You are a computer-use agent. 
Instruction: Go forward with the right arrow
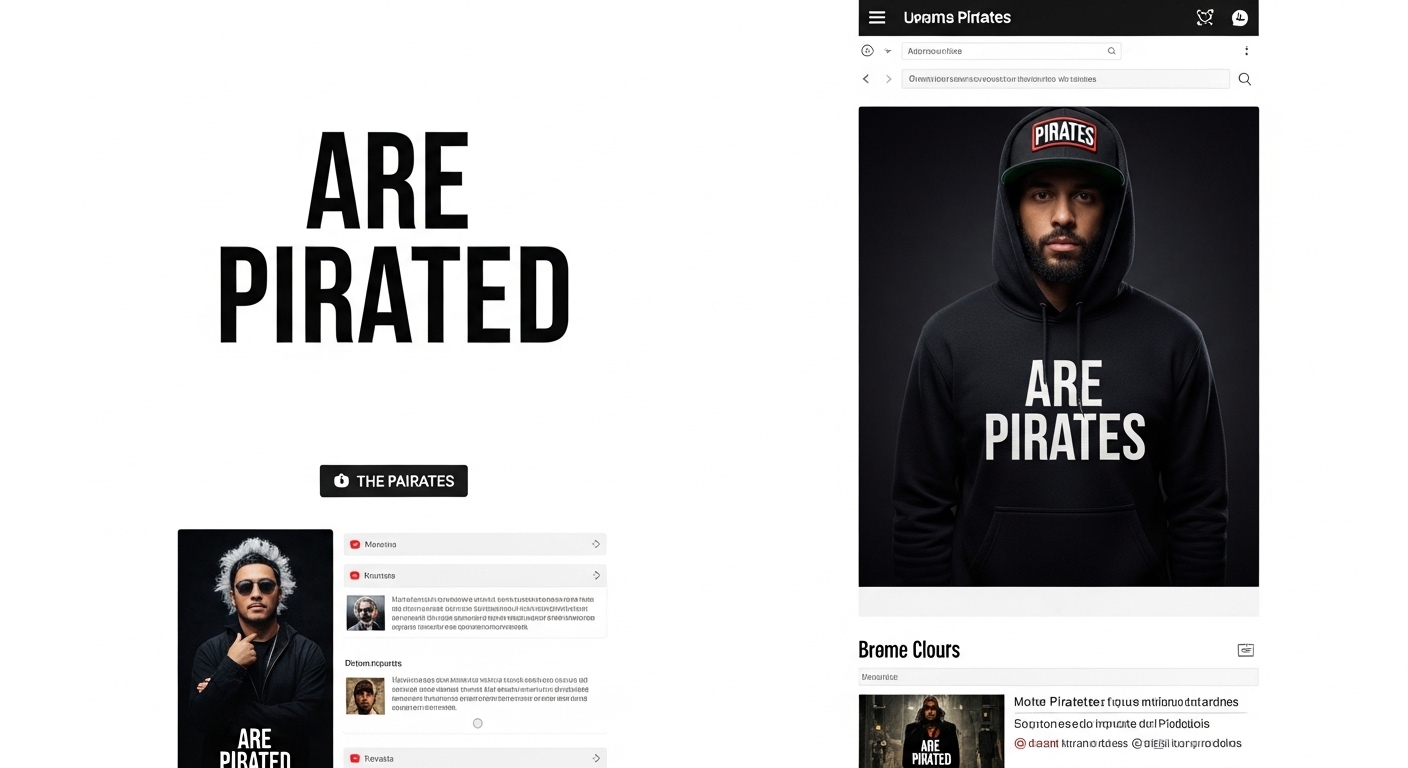888,79
